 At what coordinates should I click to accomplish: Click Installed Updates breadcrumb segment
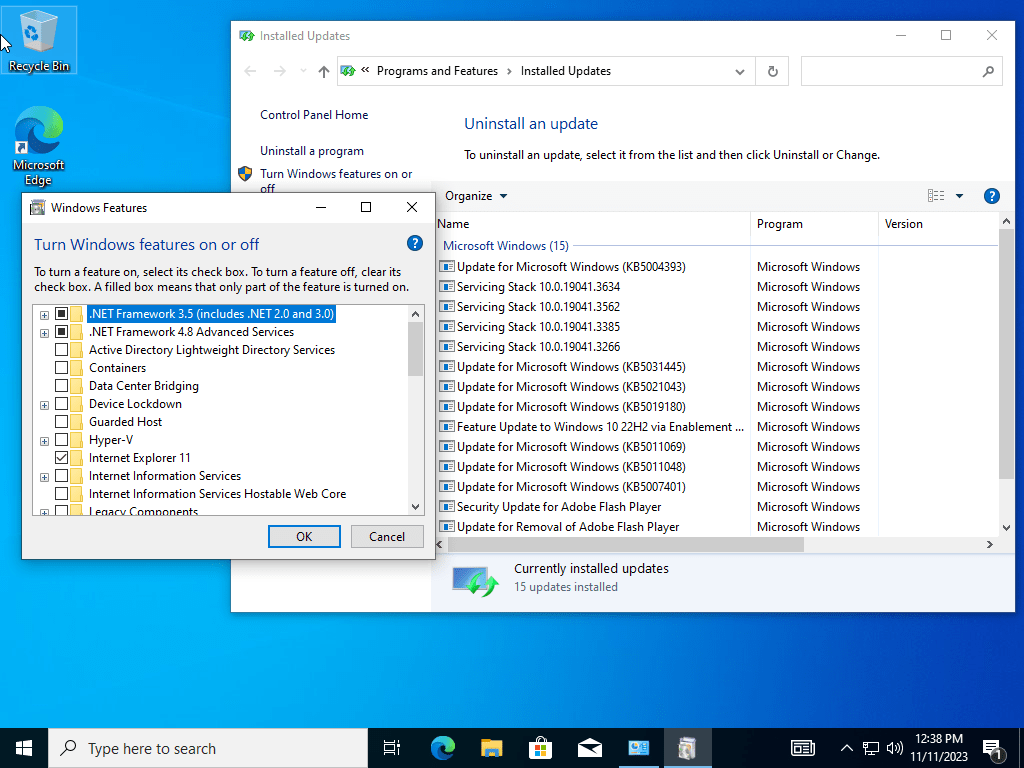(566, 71)
